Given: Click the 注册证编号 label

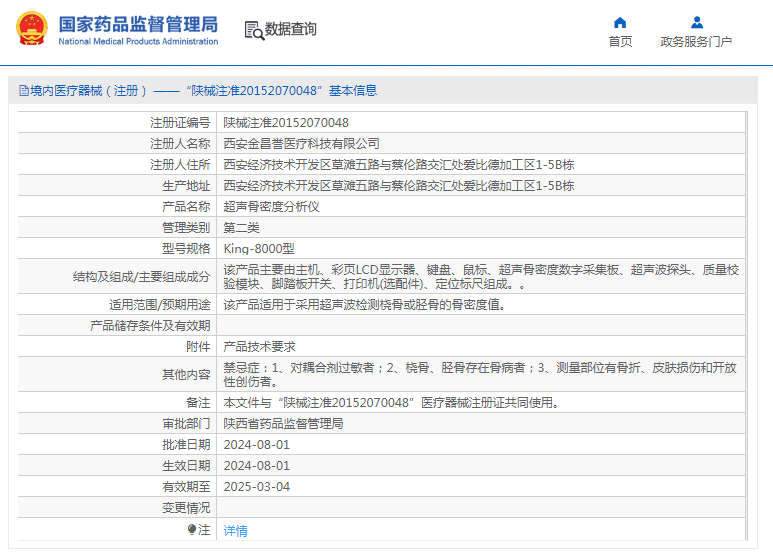Looking at the screenshot, I should click(x=180, y=123).
